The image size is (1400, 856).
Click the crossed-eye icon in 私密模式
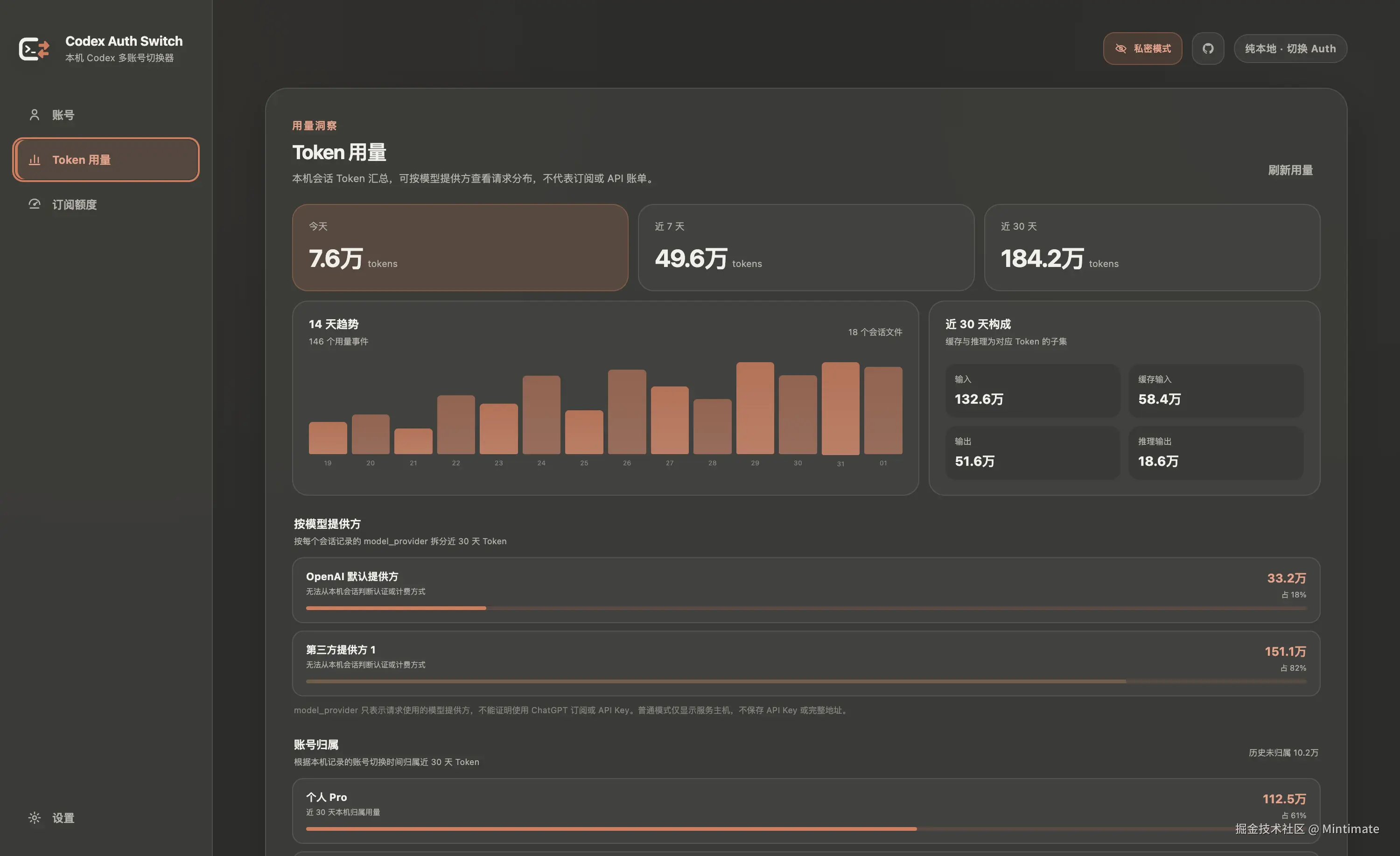pyautogui.click(x=1120, y=49)
